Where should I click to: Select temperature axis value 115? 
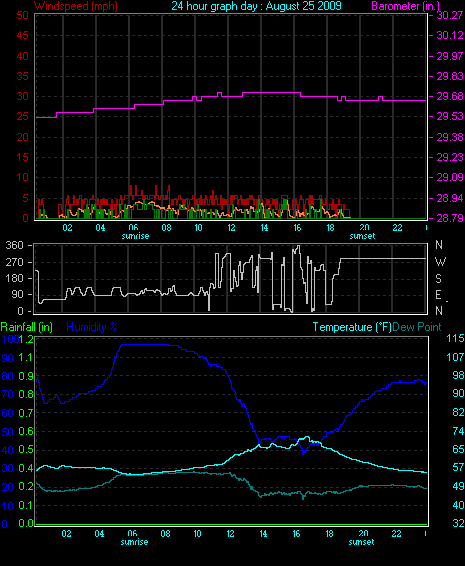(x=456, y=339)
